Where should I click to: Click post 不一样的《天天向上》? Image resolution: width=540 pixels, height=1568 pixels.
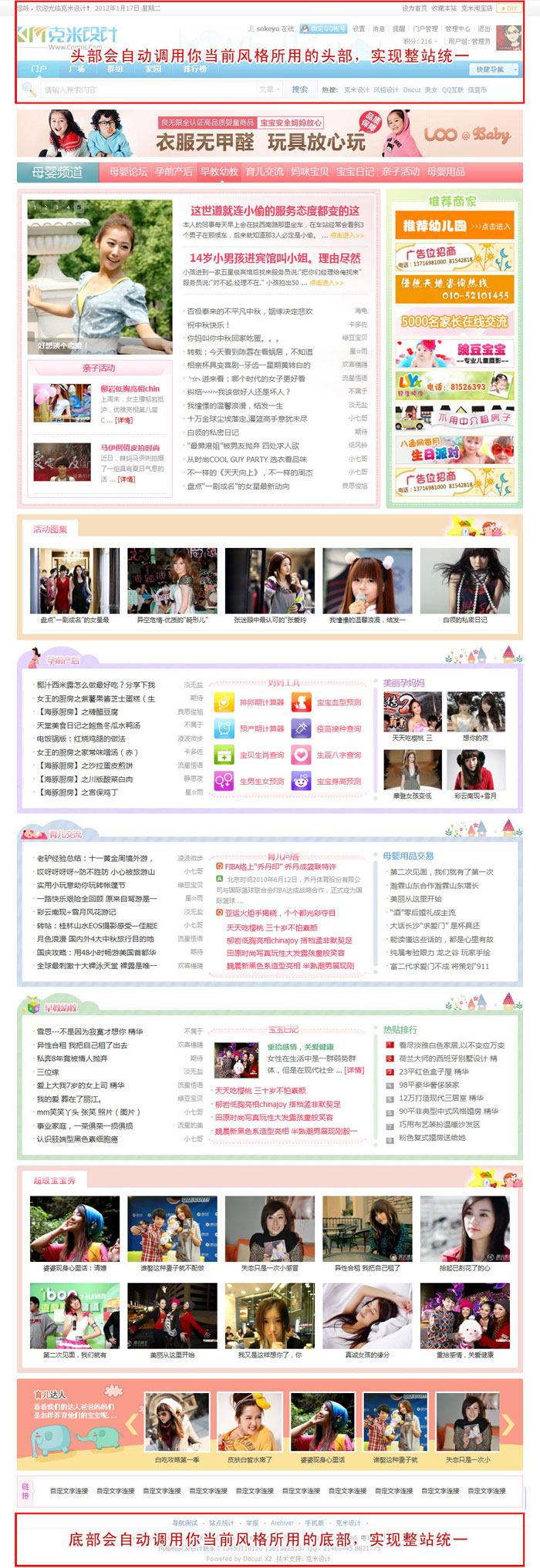249,473
